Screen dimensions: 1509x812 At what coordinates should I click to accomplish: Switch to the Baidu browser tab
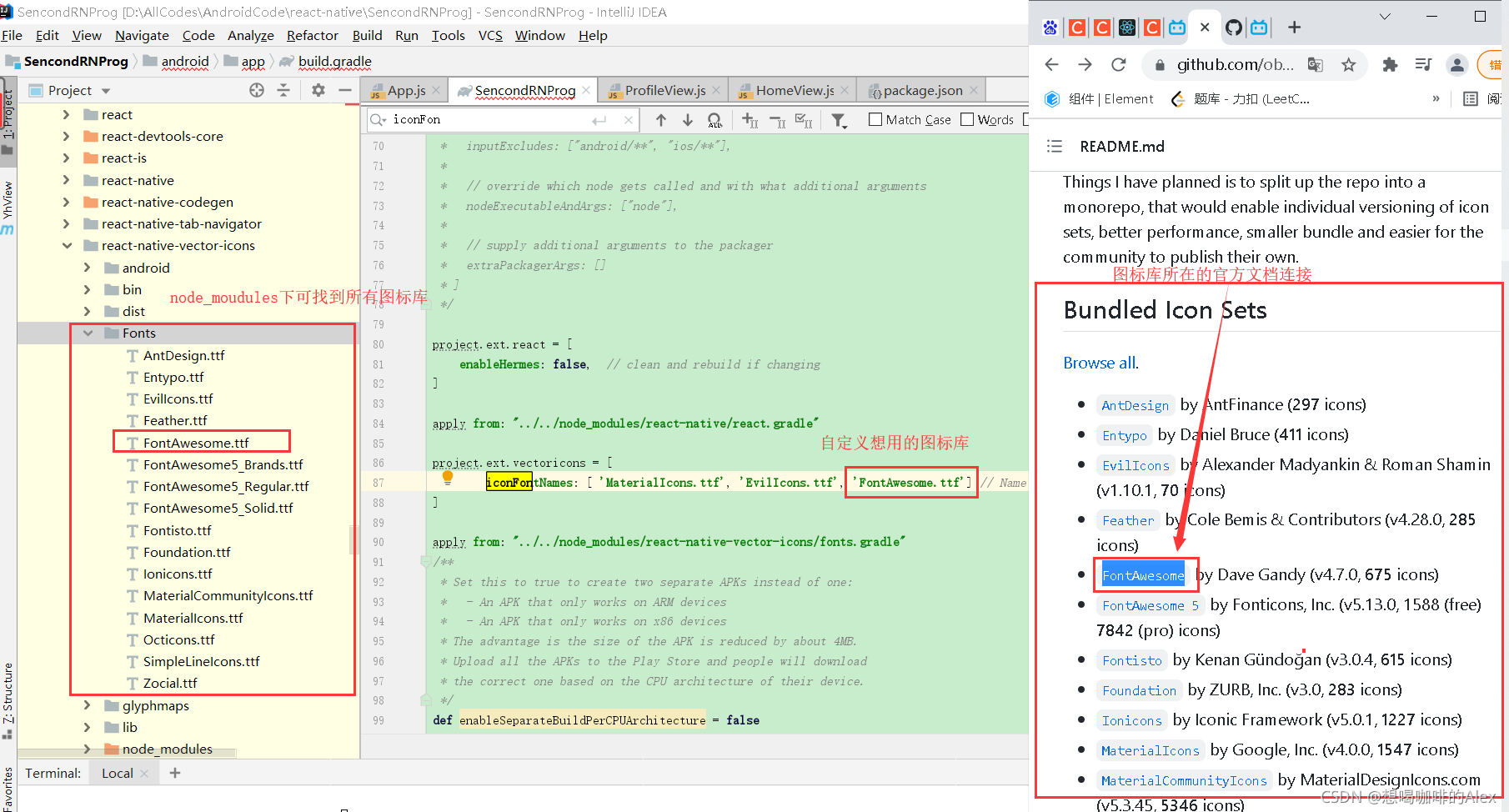pyautogui.click(x=1050, y=28)
